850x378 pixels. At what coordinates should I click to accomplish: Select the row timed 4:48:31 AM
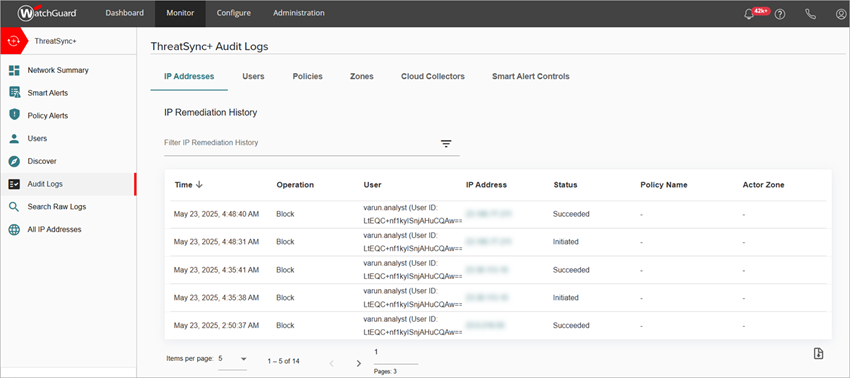pyautogui.click(x=498, y=242)
